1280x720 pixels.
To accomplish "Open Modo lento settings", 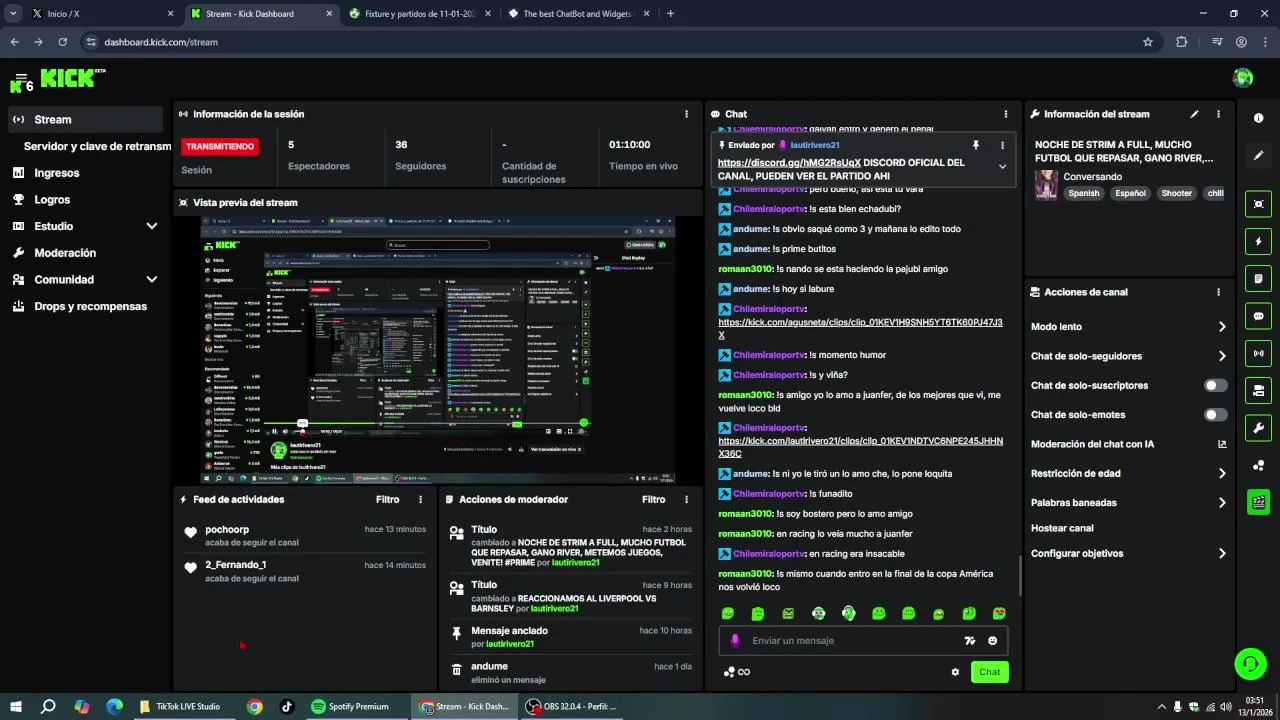I will [1128, 327].
